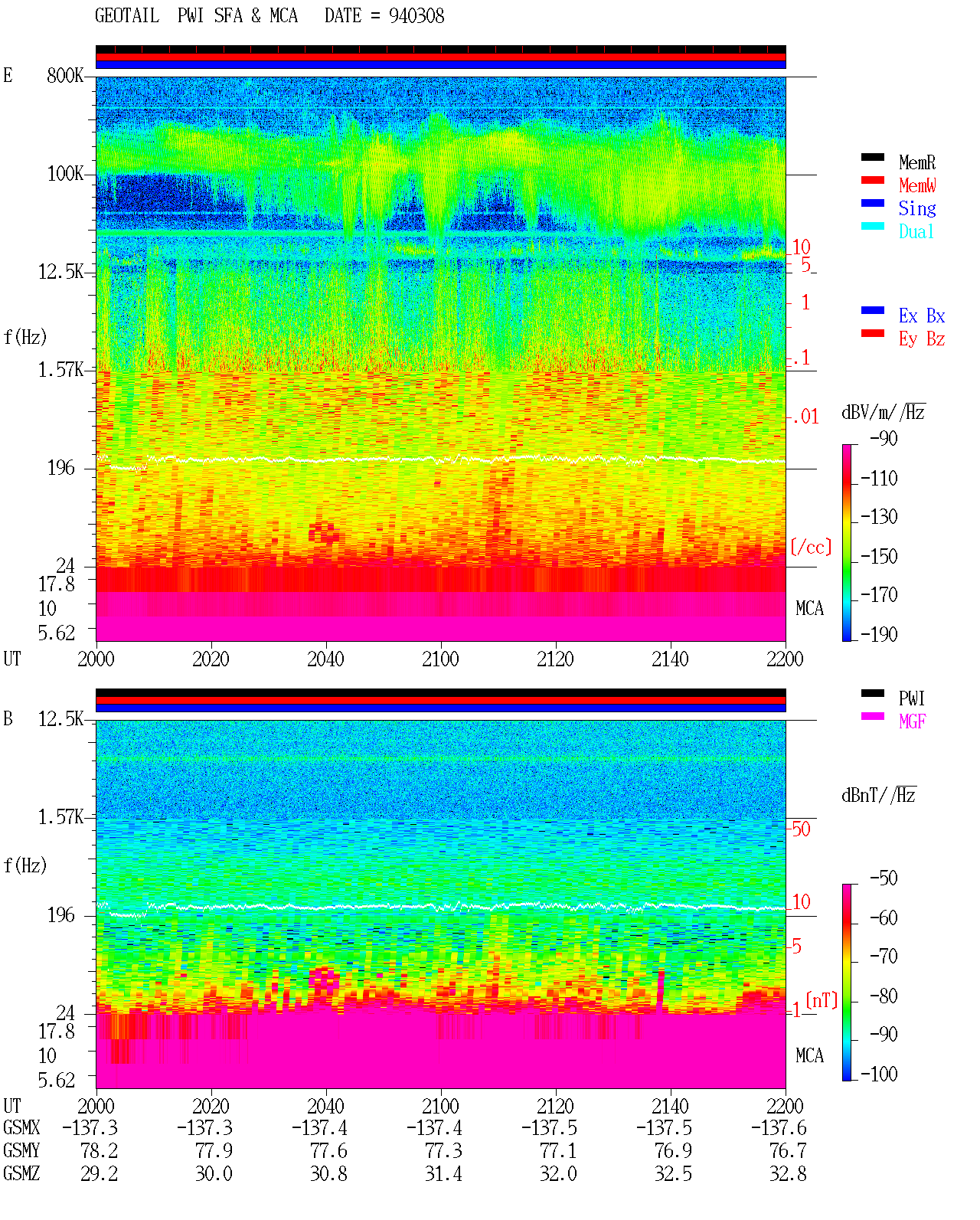Click the E panel letter label
980x1220 pixels.
coord(8,75)
